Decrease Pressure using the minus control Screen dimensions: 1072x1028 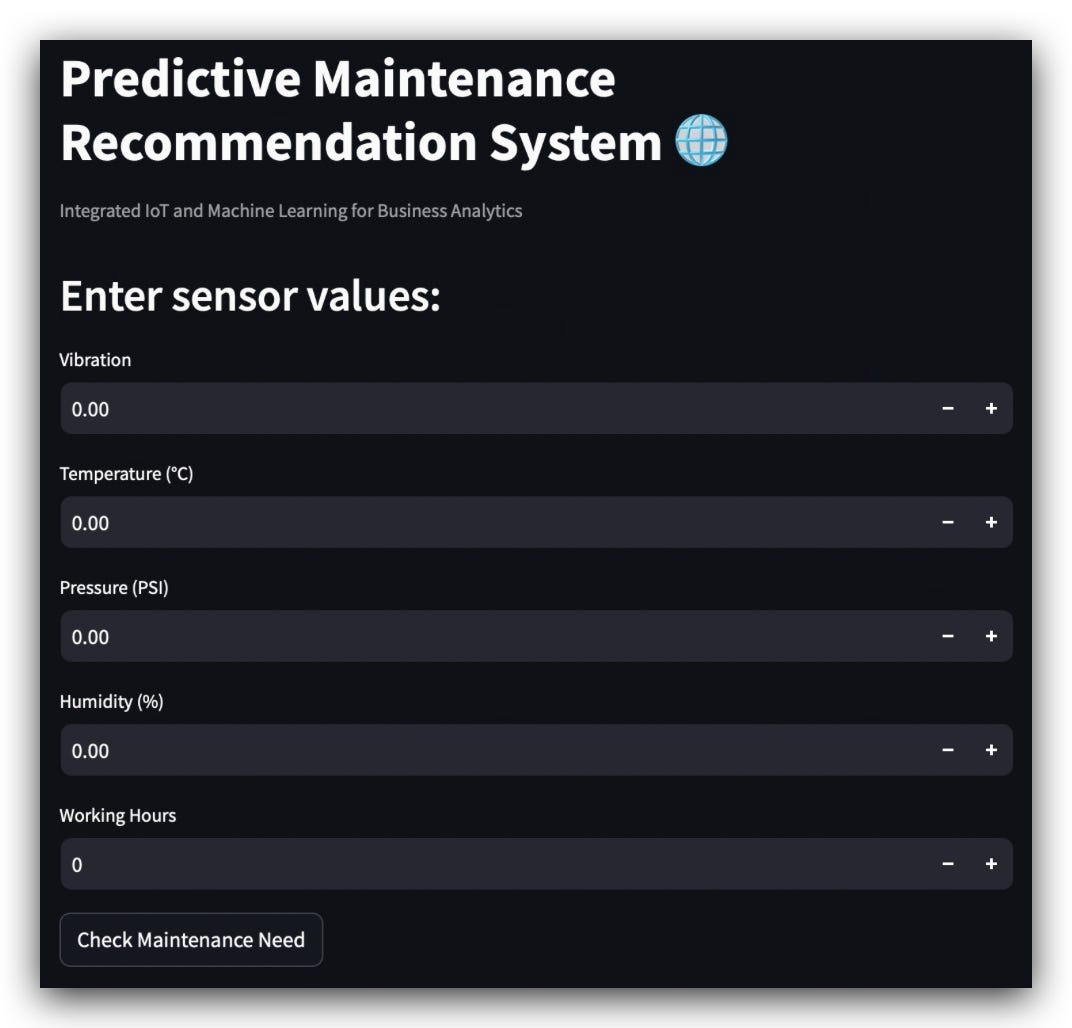point(948,636)
